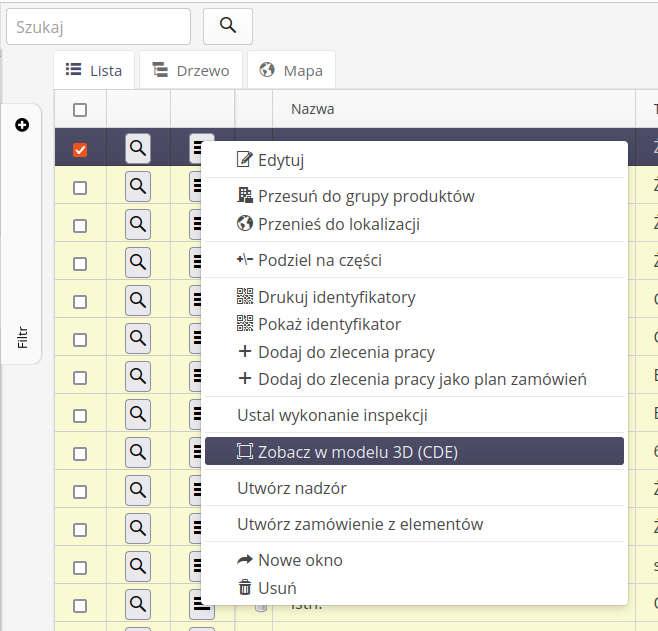Click the Nazwa column header
The width and height of the screenshot is (658, 631).
pos(312,109)
